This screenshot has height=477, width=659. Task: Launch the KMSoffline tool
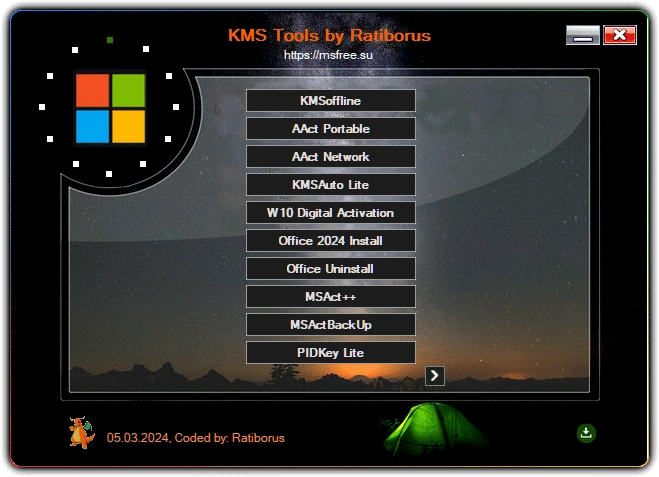click(331, 100)
